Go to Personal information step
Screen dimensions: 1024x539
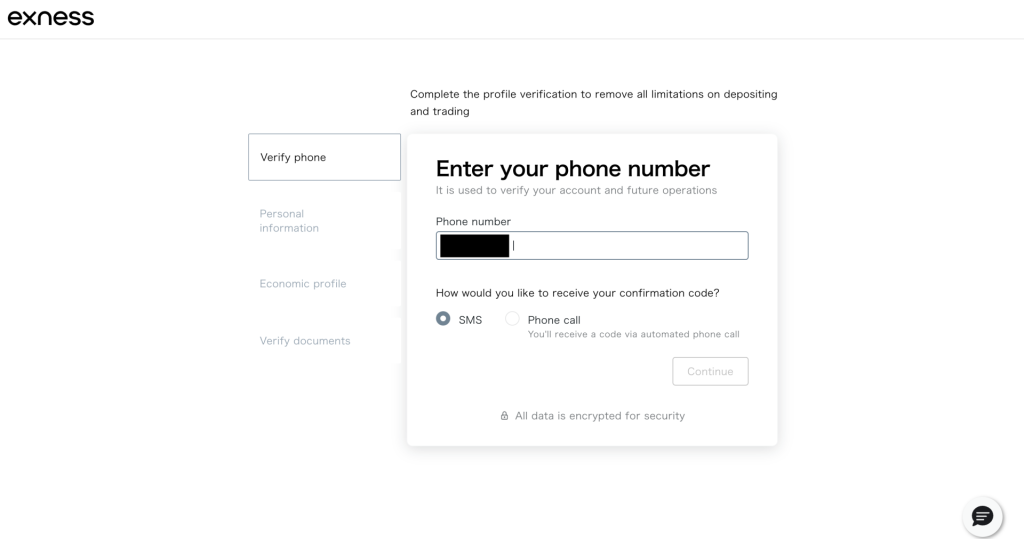click(x=289, y=221)
